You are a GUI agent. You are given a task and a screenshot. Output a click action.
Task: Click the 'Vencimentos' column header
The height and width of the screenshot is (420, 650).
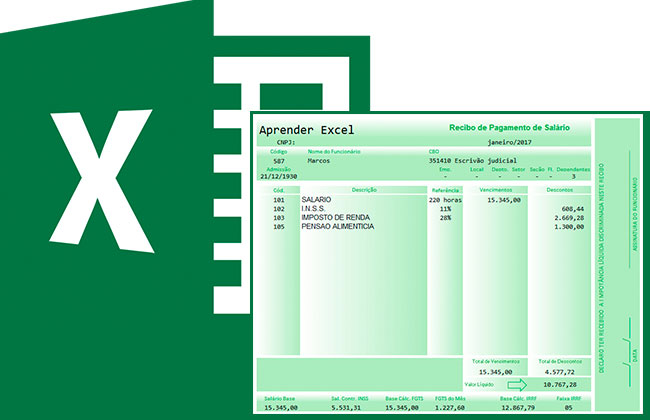(x=495, y=190)
